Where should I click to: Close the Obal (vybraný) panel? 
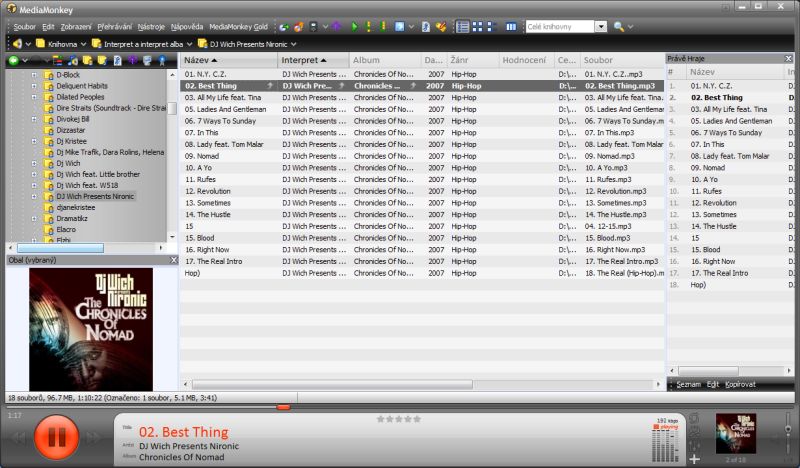173,260
